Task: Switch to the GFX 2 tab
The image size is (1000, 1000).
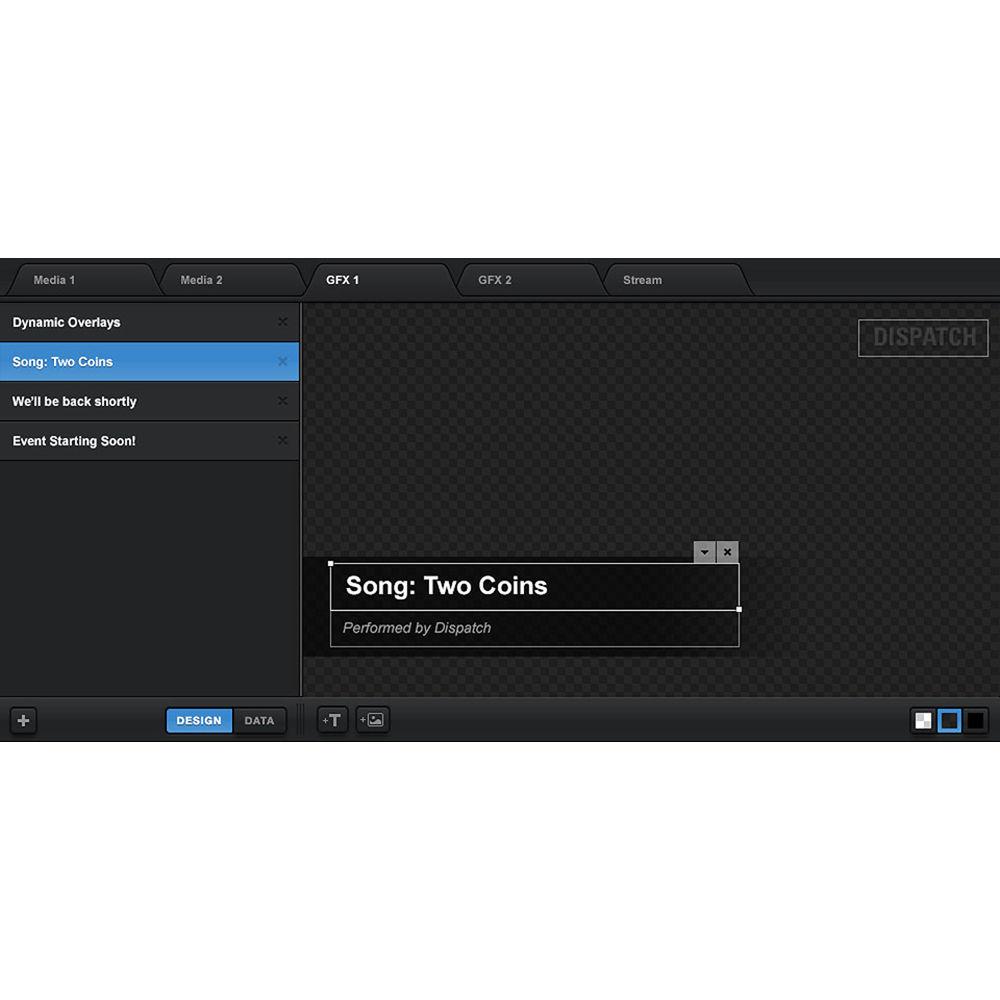Action: point(495,279)
